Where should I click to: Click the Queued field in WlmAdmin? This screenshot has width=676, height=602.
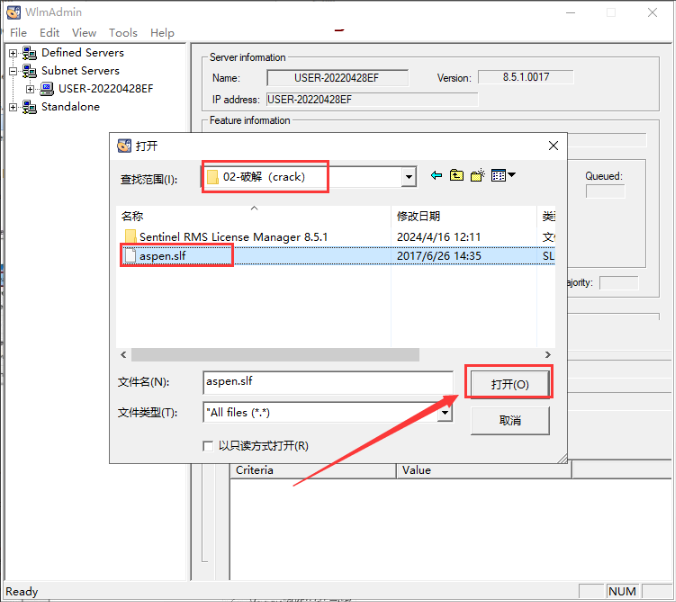[605, 191]
